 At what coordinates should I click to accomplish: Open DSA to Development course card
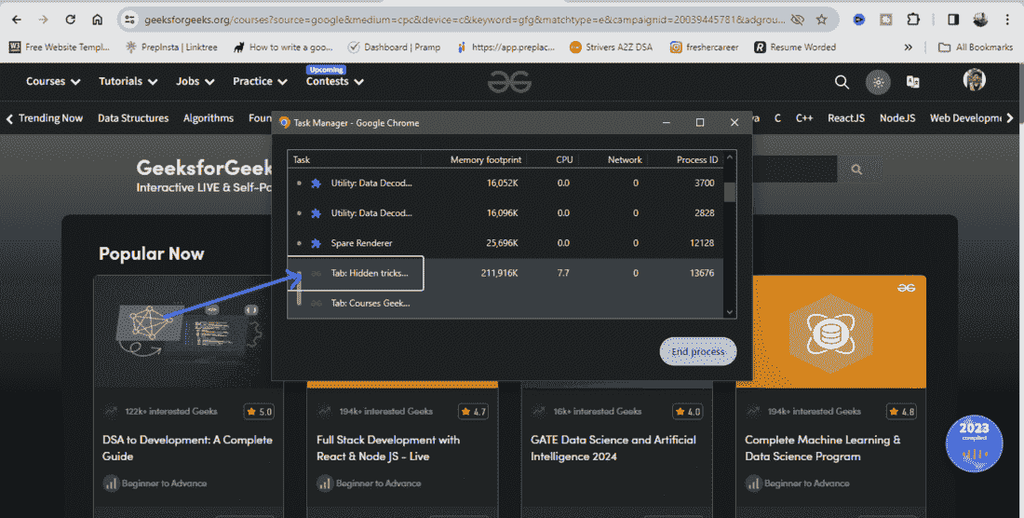(187, 448)
